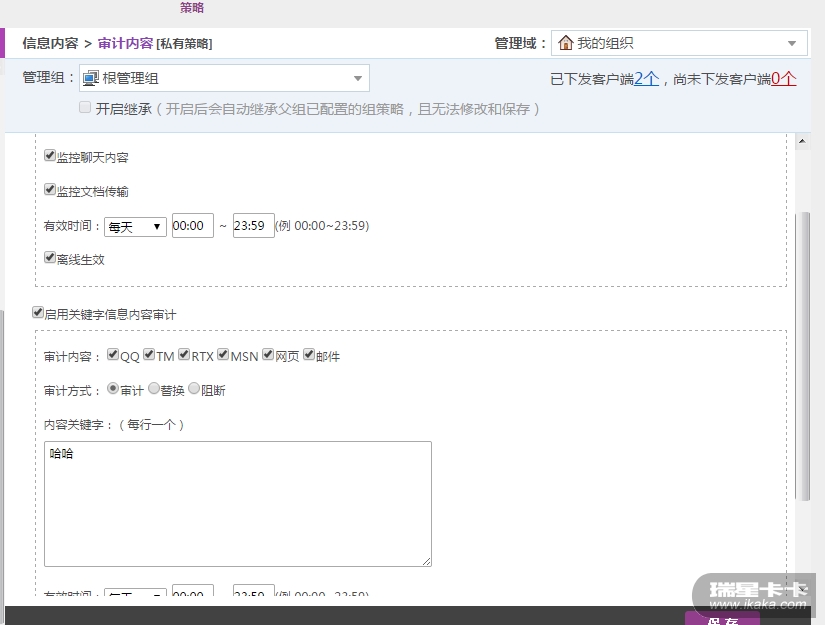Click the 00:00 start time field
This screenshot has height=625, width=825.
(193, 226)
